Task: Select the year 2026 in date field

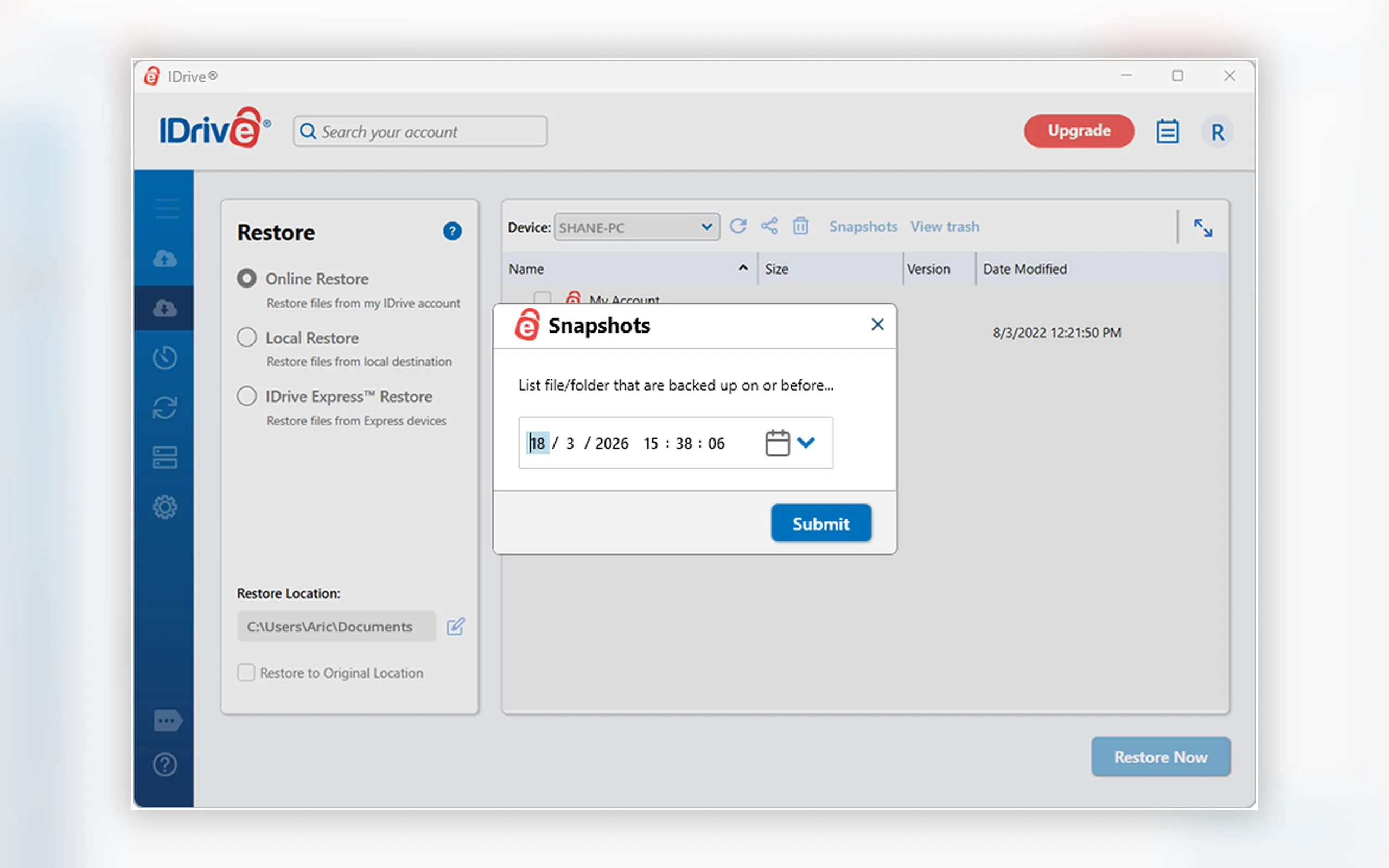Action: (611, 443)
